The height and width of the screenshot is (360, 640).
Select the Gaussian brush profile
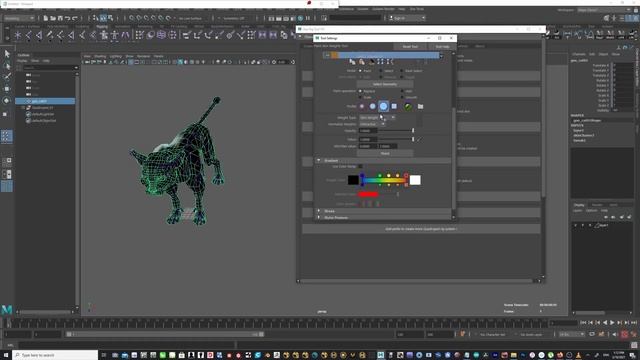362,106
